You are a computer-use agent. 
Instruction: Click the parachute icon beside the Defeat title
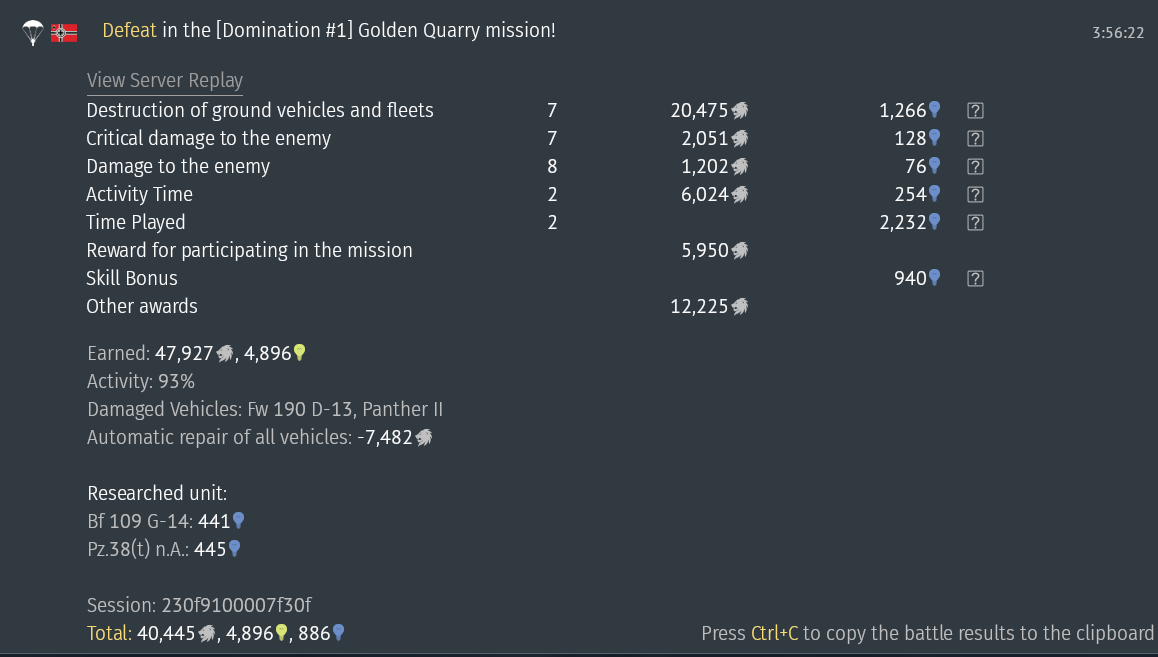tap(33, 32)
